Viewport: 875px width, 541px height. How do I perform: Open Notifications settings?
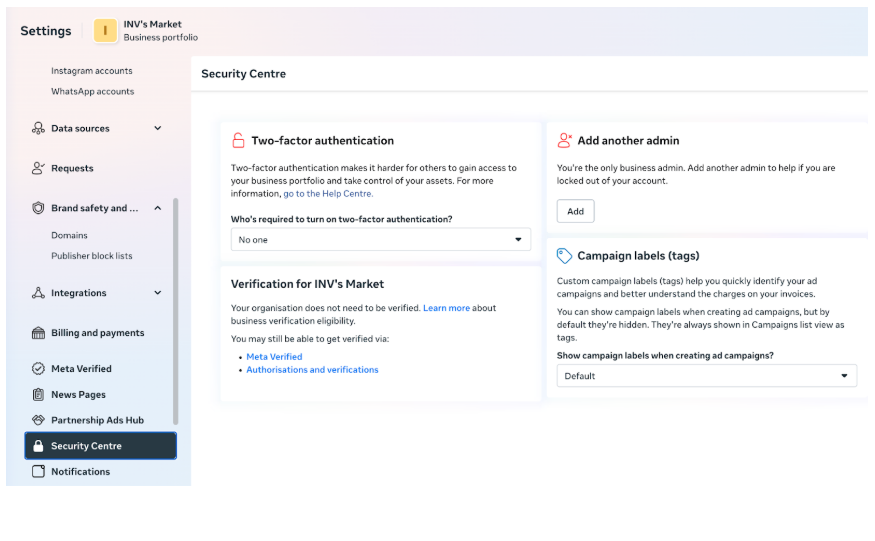click(x=81, y=472)
